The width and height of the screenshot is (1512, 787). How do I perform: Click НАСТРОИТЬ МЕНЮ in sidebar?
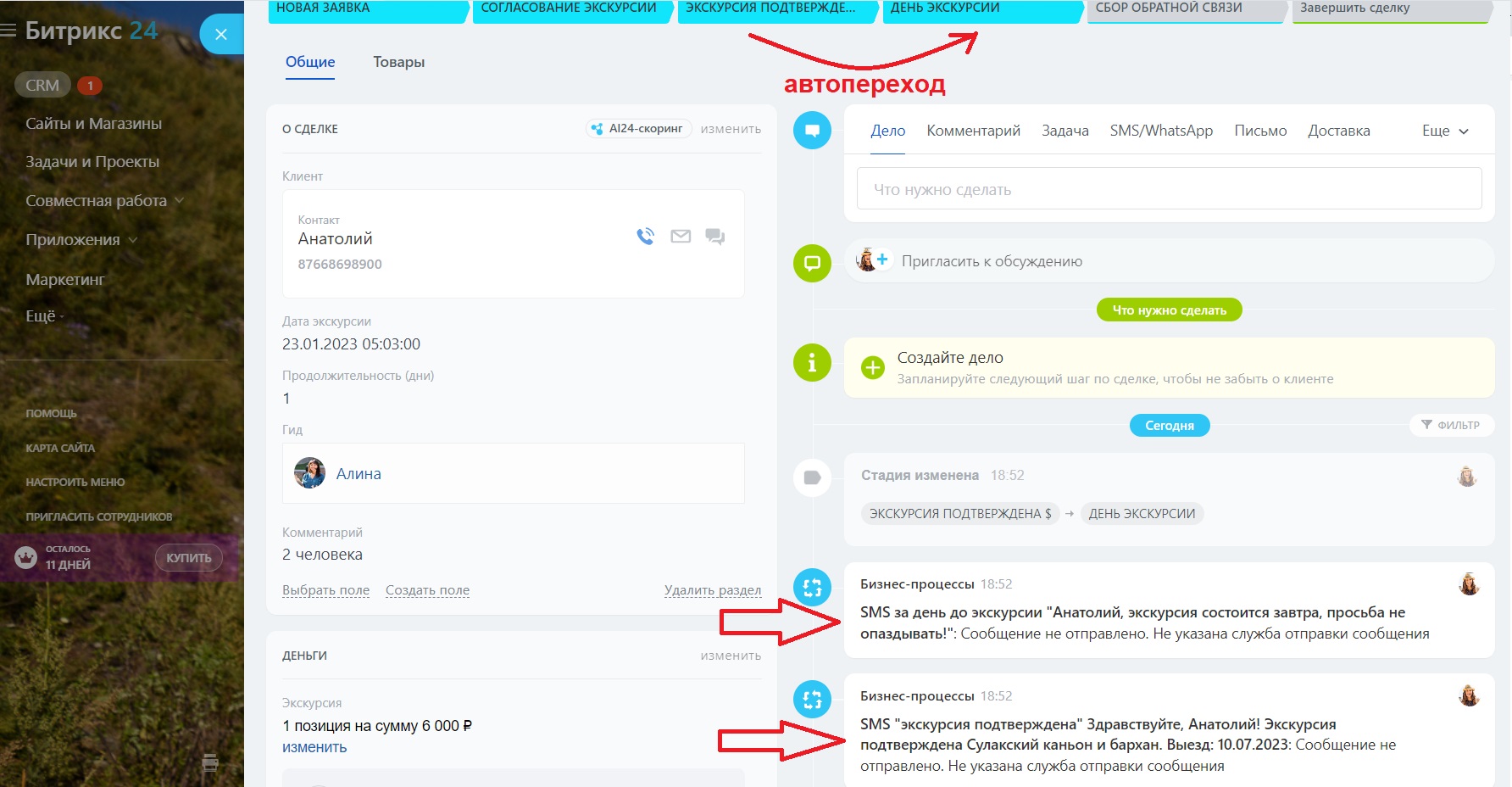[75, 483]
